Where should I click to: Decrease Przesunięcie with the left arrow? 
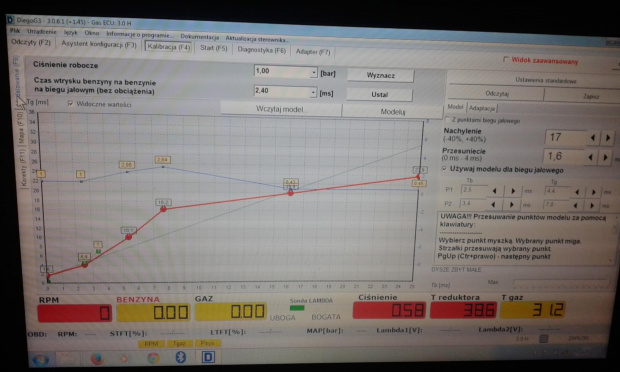590,157
